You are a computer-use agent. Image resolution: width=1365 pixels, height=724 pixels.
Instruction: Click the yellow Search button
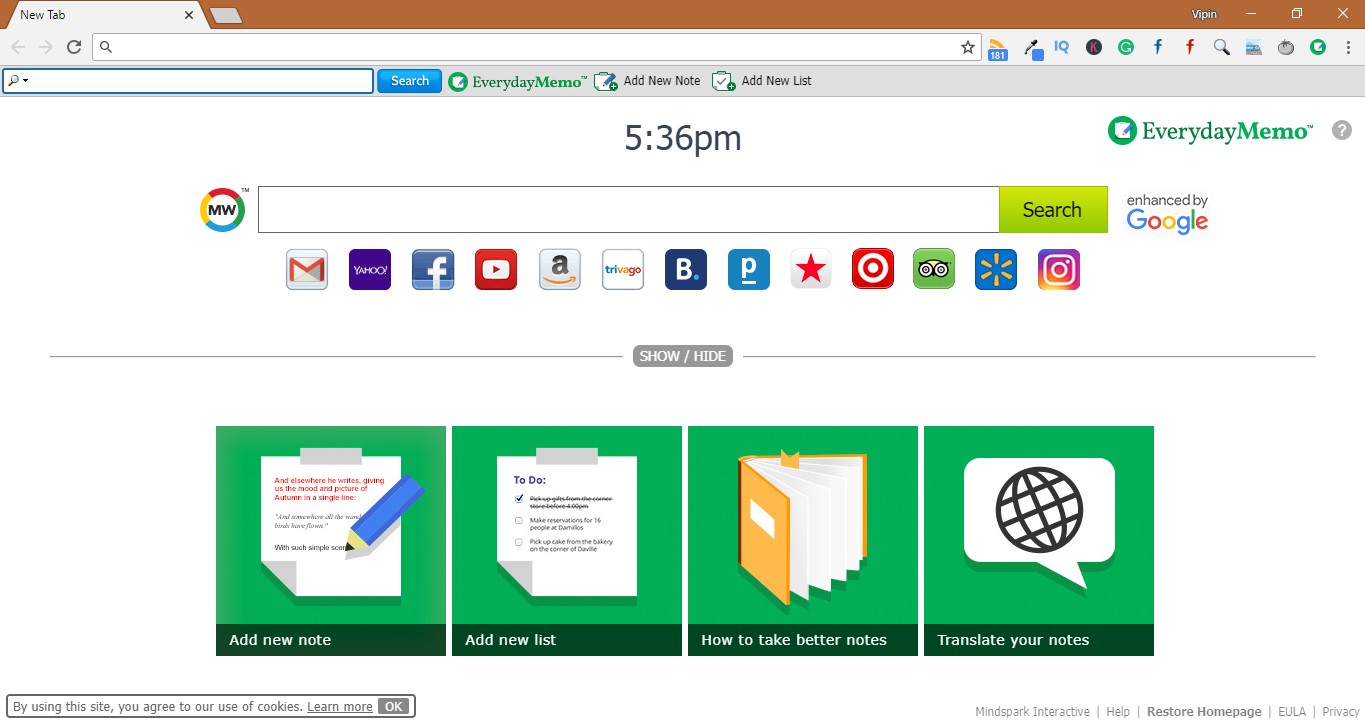click(1052, 209)
